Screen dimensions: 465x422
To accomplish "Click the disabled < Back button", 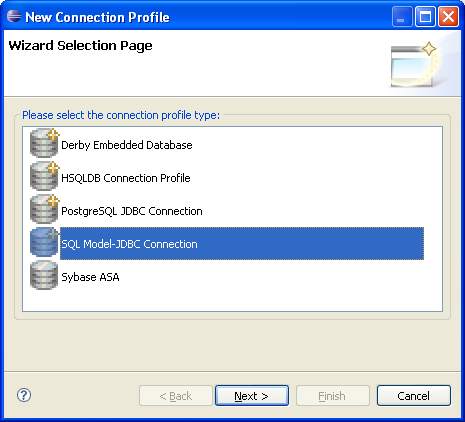I will point(176,396).
